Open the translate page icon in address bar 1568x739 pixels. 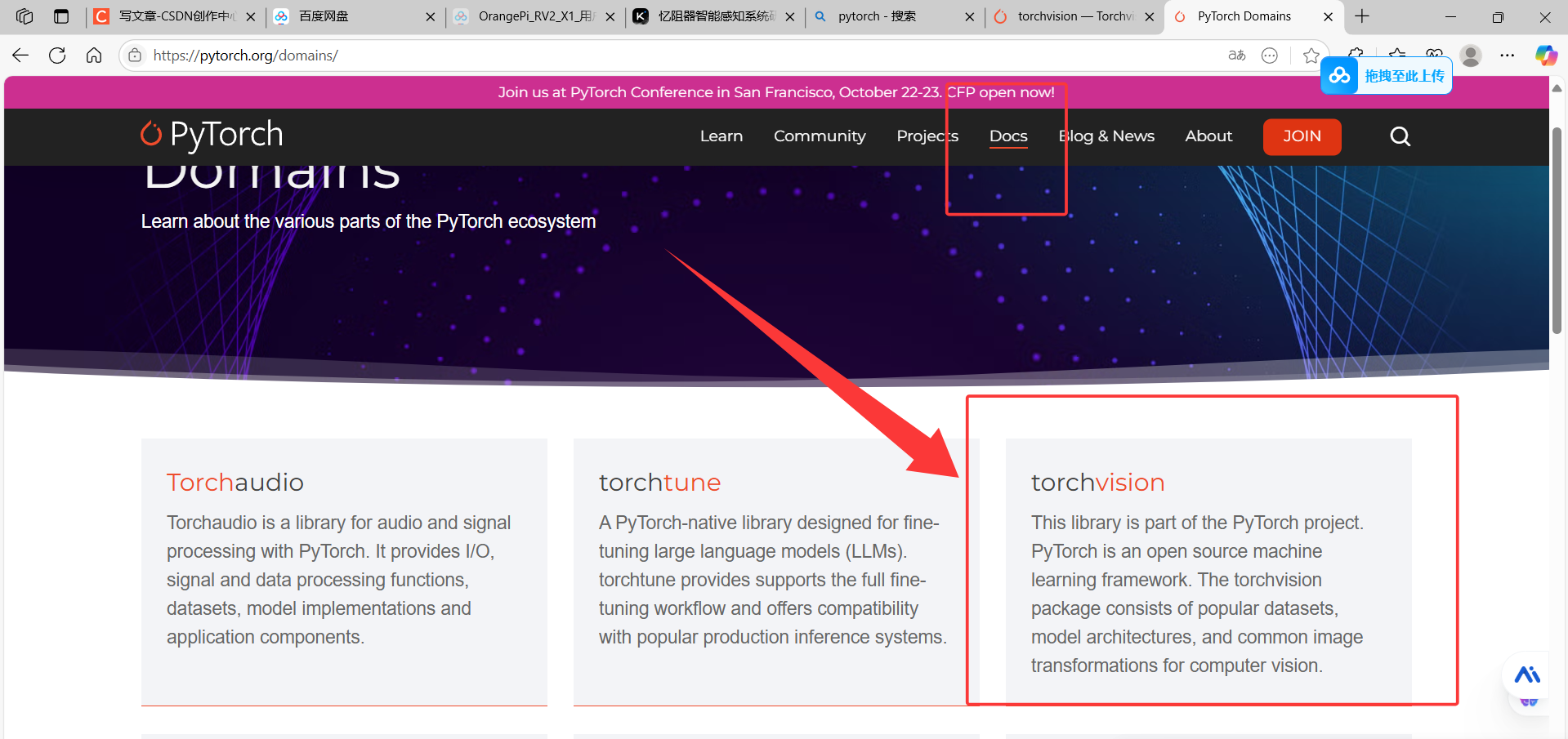coord(1237,56)
